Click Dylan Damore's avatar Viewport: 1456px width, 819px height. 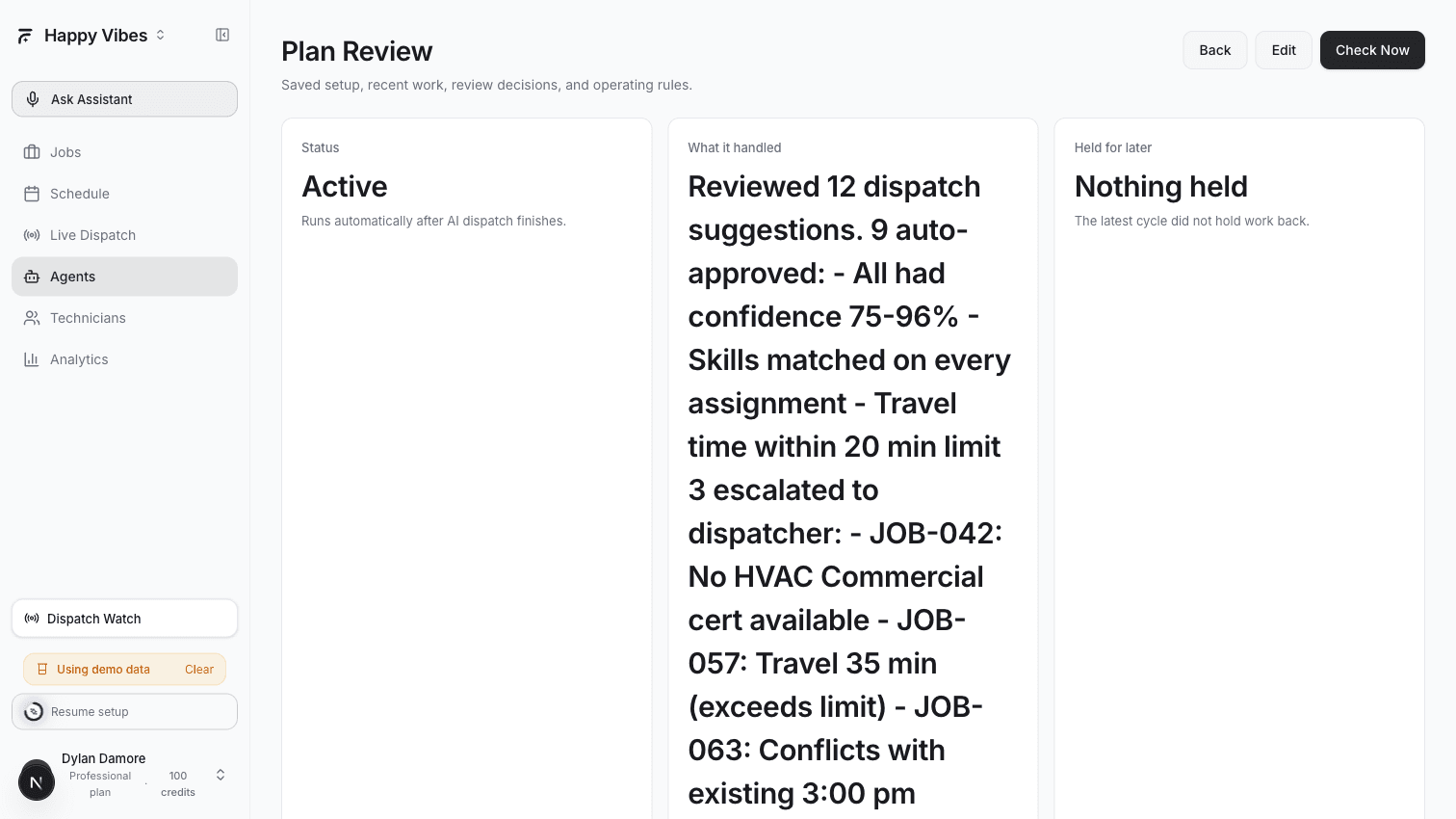[37, 779]
